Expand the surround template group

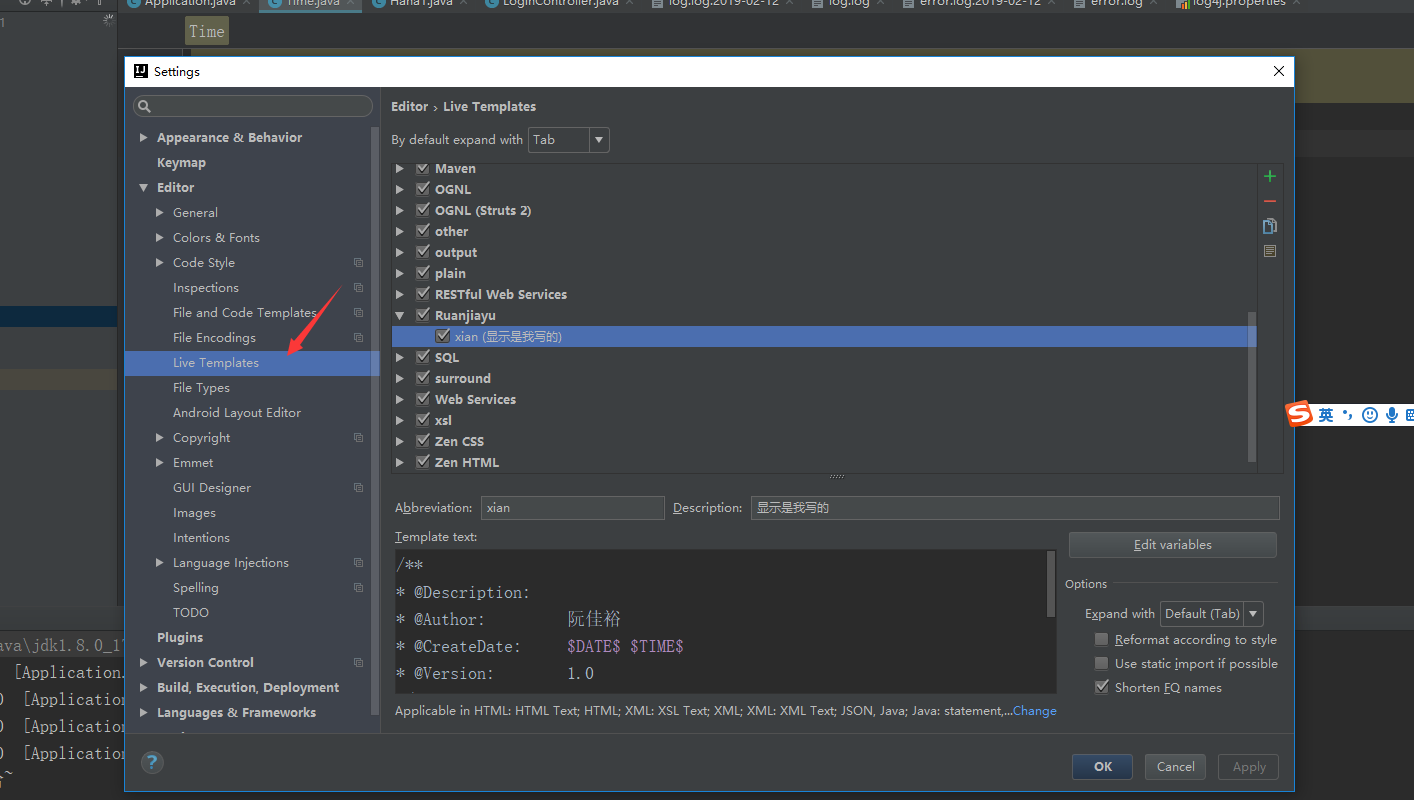pos(400,378)
